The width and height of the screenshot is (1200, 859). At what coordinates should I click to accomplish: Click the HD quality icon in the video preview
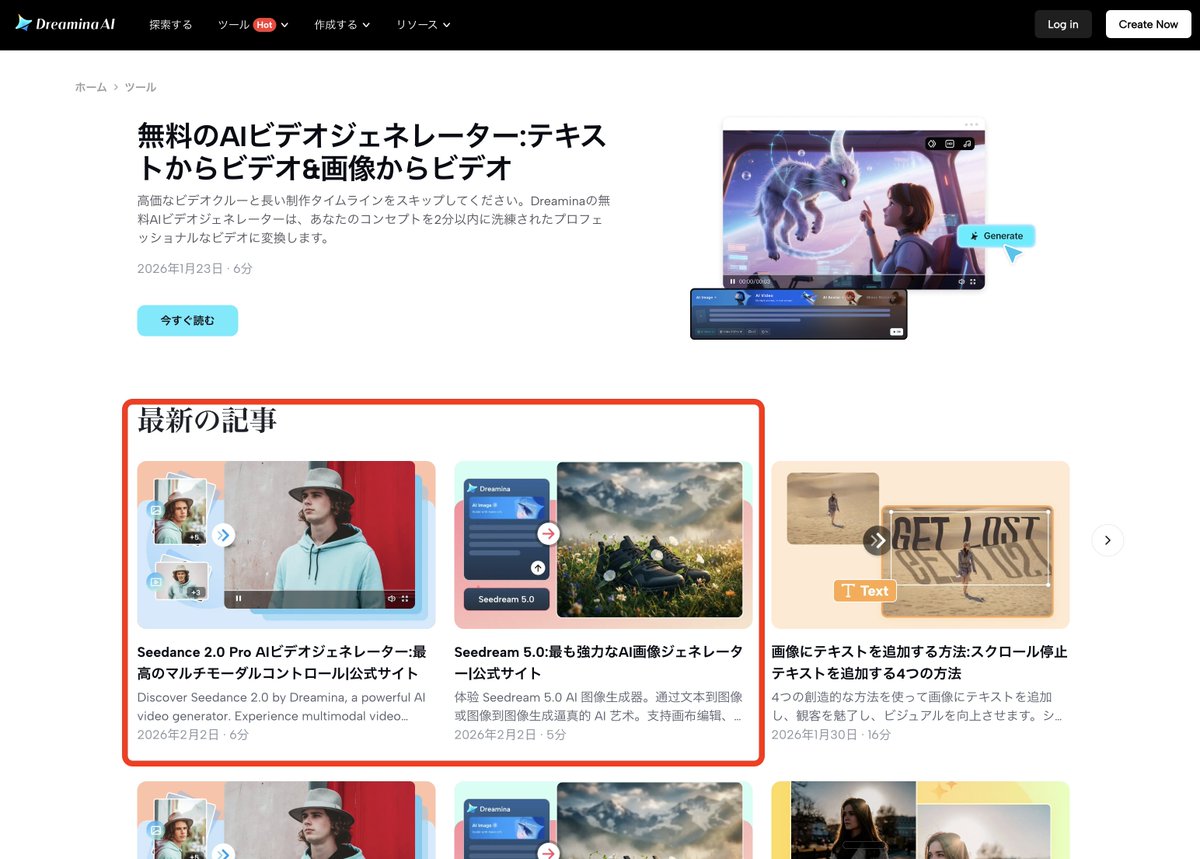tap(949, 144)
